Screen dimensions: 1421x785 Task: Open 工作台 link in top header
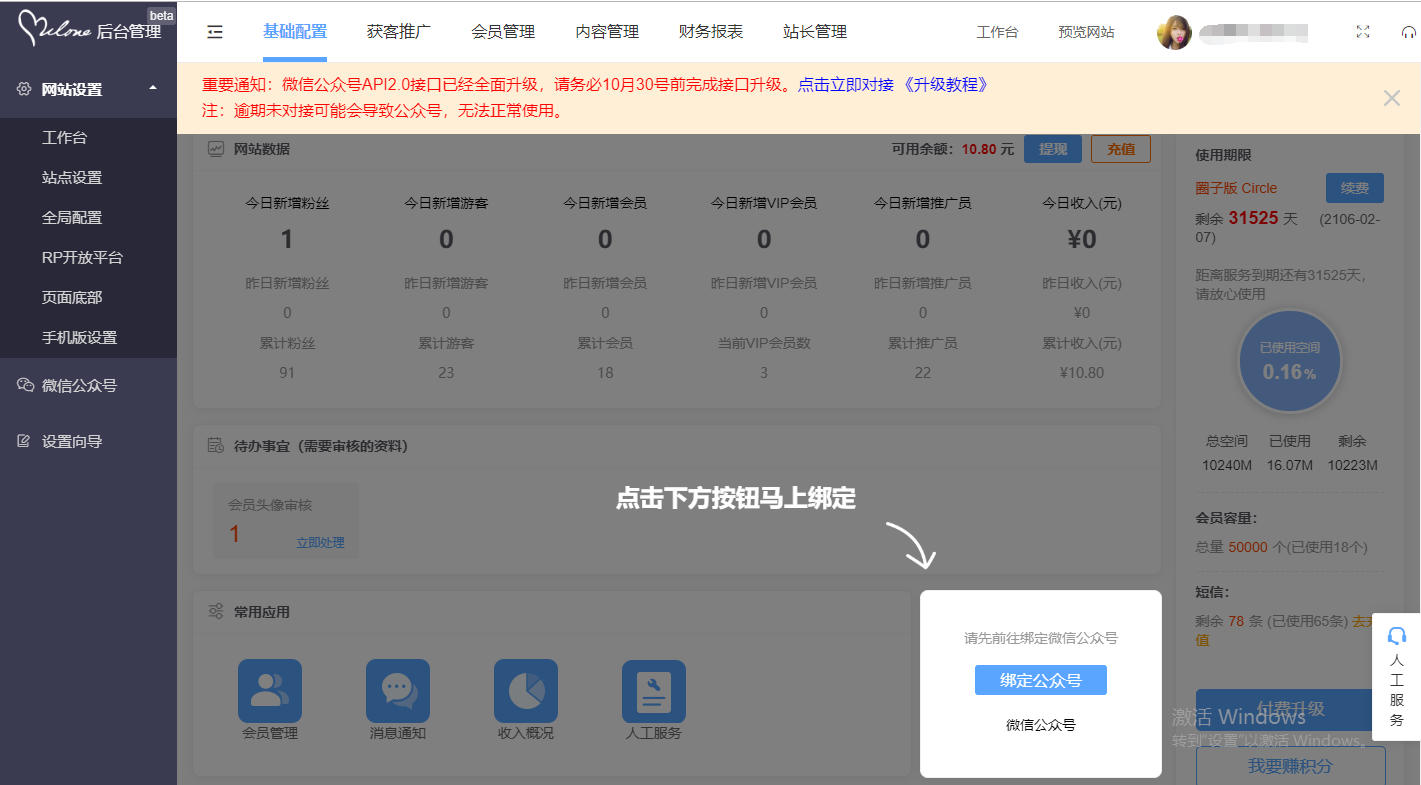click(997, 32)
